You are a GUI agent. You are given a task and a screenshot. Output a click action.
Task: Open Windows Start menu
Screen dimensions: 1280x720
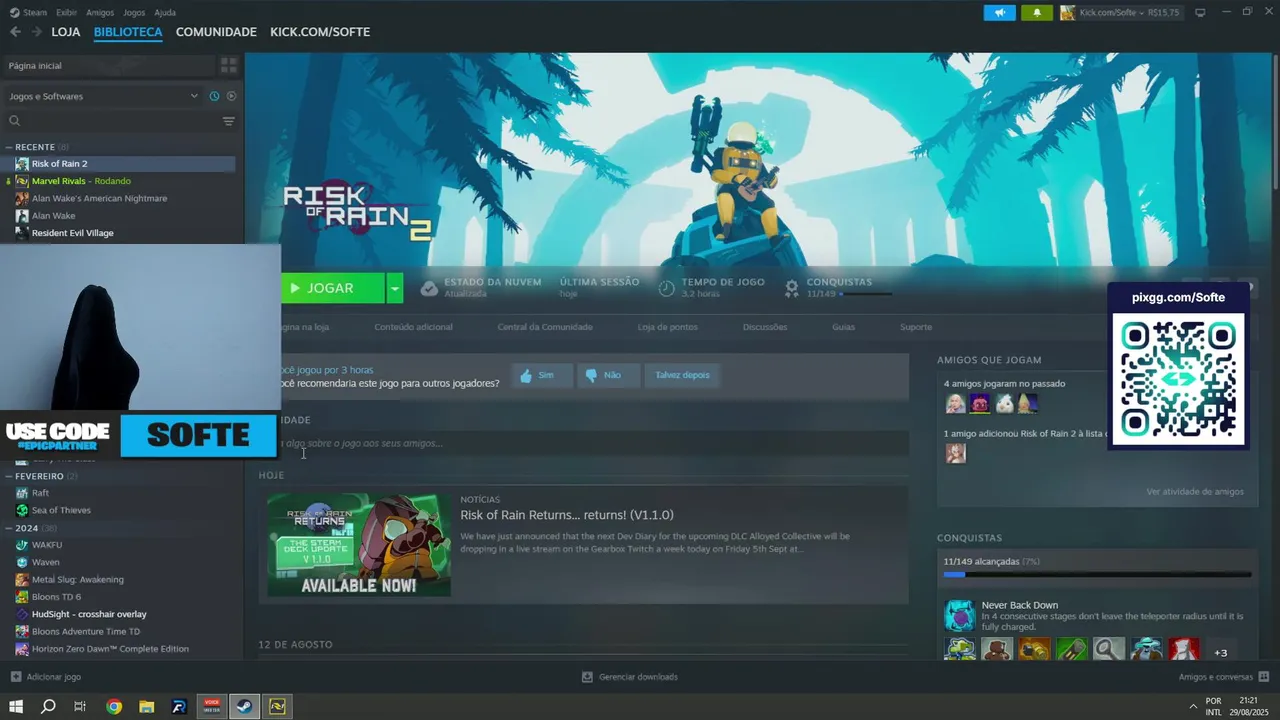click(16, 706)
